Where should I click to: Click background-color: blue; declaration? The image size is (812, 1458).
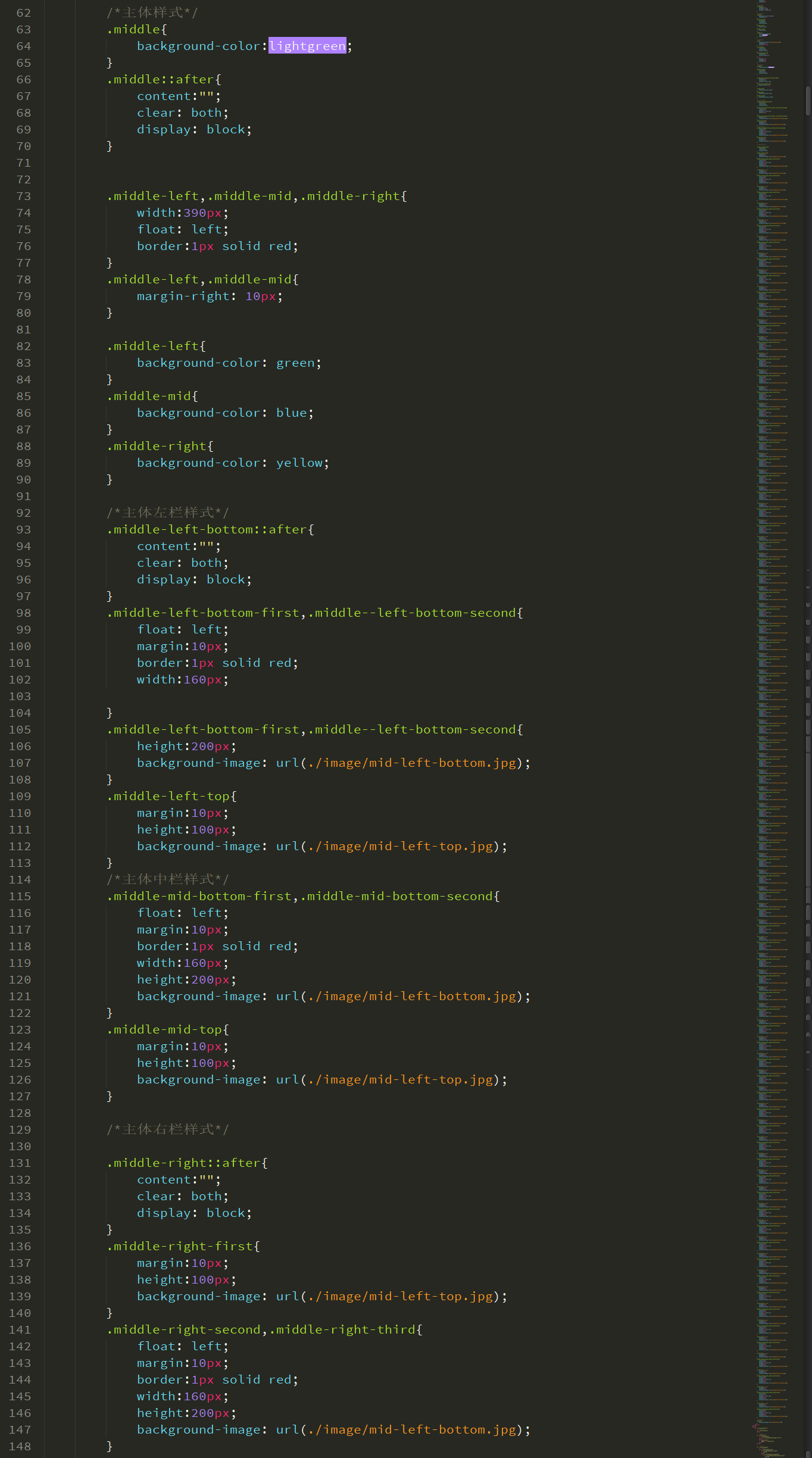point(226,413)
